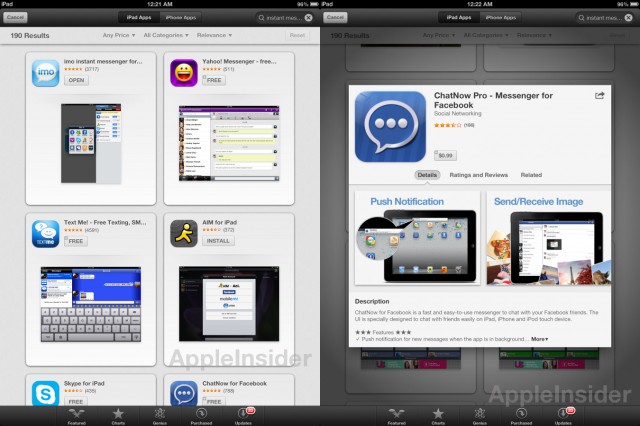Tap FREE for Text Me!

pyautogui.click(x=76, y=241)
